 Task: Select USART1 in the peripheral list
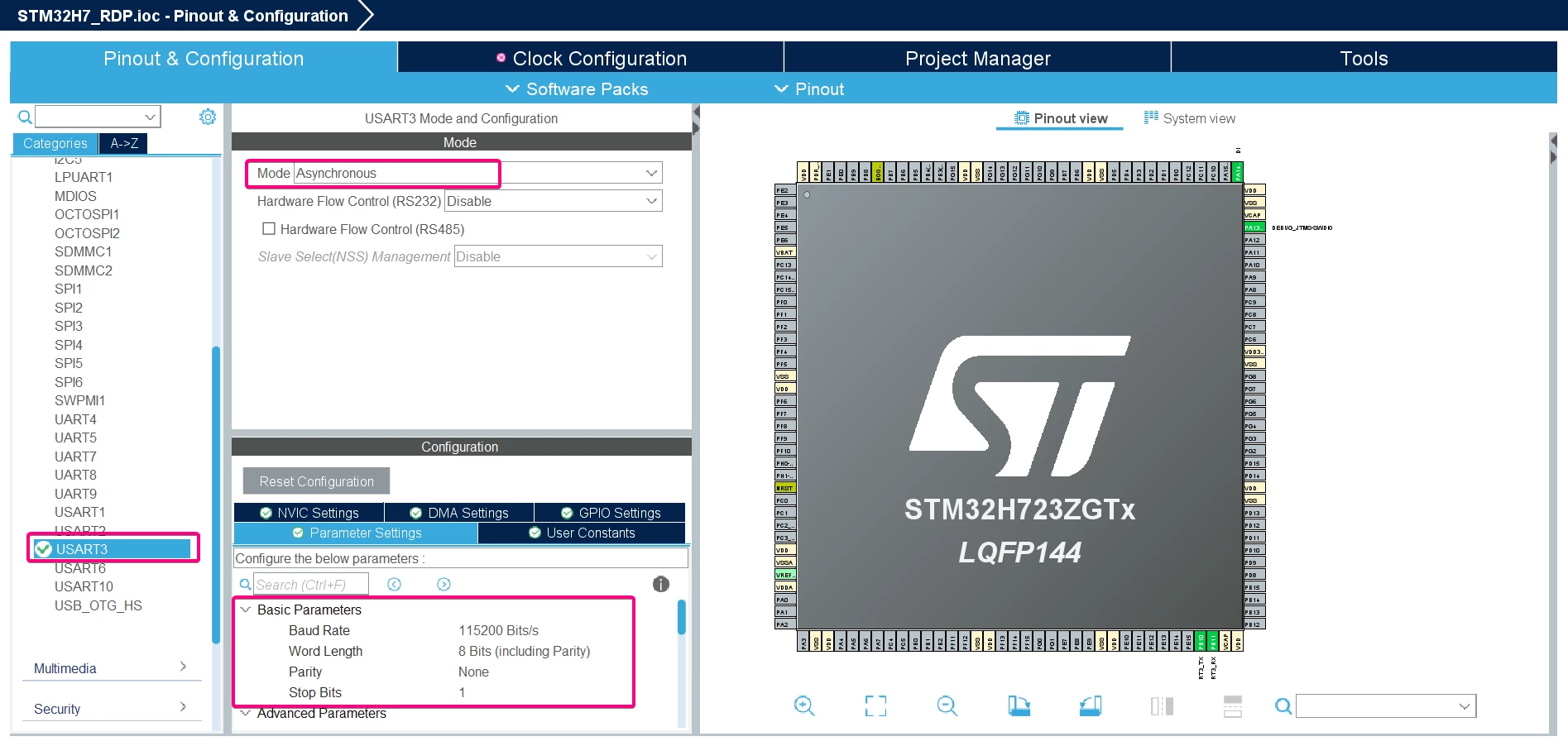click(x=80, y=512)
